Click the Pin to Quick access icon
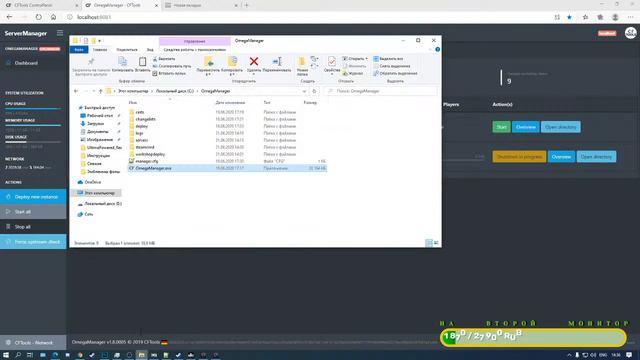Viewport: 640px width, 360px height. tap(91, 62)
